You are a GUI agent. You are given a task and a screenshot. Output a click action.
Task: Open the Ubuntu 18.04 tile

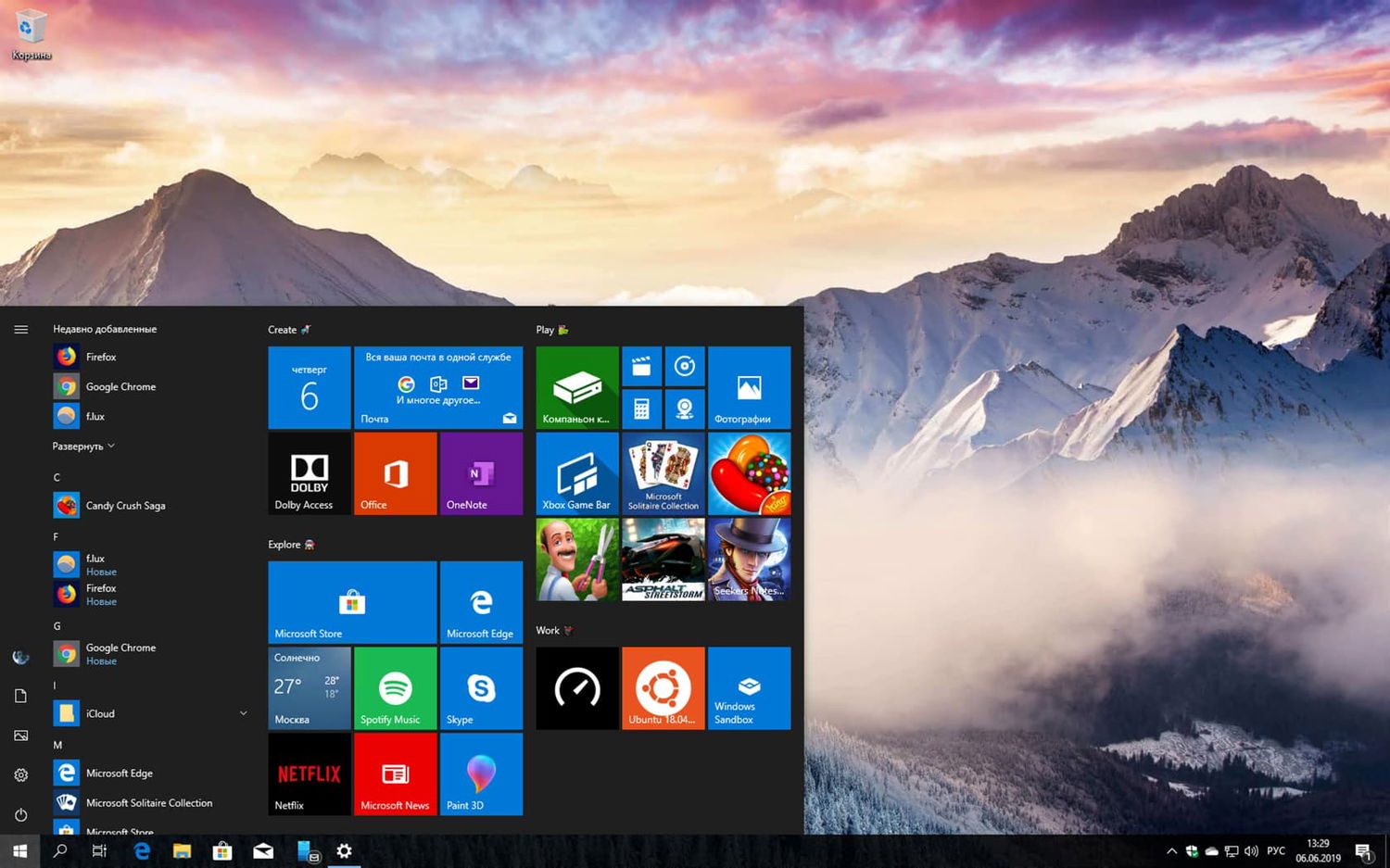pyautogui.click(x=663, y=687)
